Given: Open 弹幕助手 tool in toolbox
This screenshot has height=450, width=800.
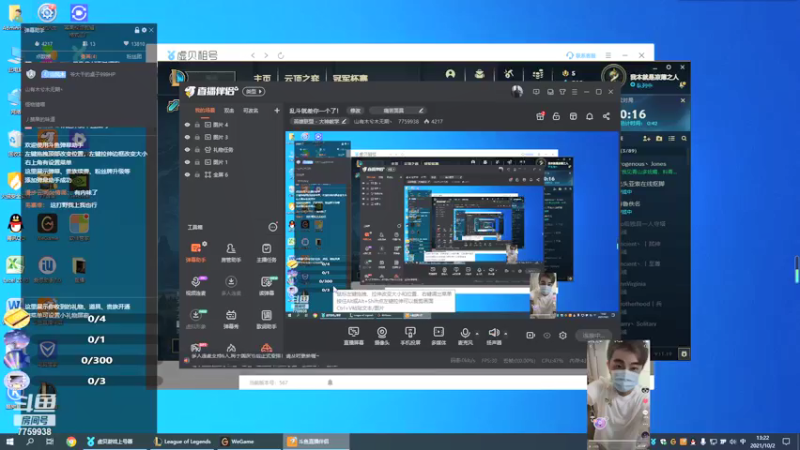Looking at the screenshot, I should coord(195,253).
